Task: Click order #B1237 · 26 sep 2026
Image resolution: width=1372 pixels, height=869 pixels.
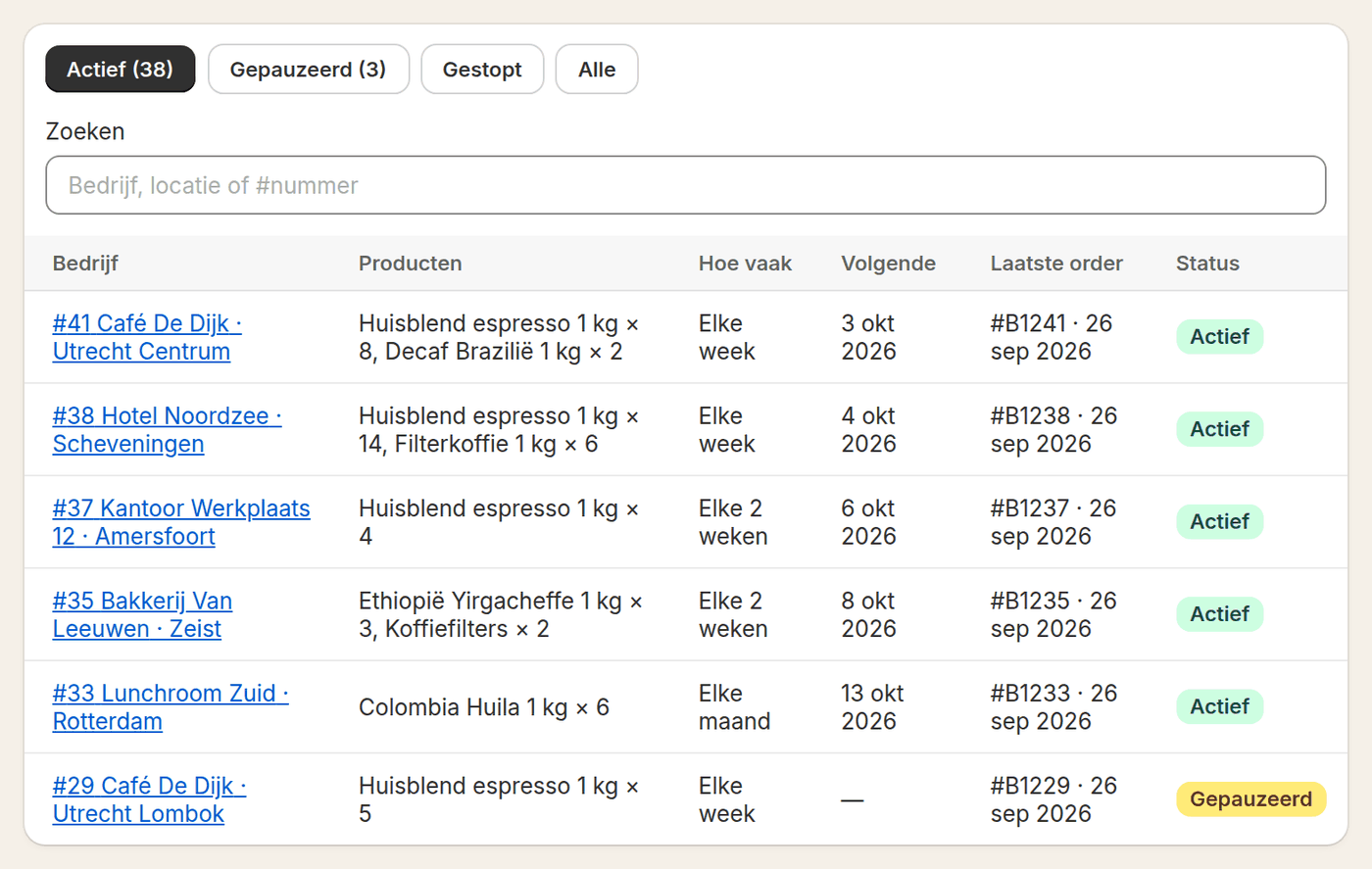Action: 1053,522
